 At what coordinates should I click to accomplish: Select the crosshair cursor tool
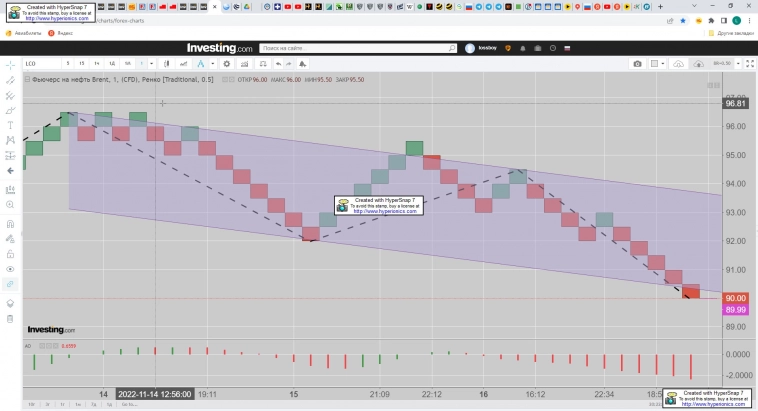10,65
